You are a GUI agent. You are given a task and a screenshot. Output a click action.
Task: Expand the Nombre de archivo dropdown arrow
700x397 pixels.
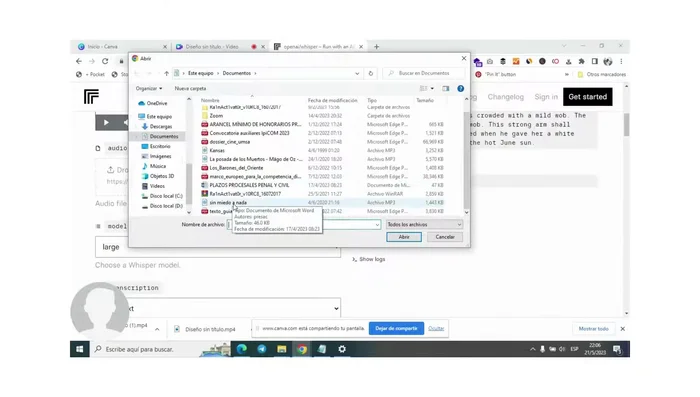(x=377, y=225)
